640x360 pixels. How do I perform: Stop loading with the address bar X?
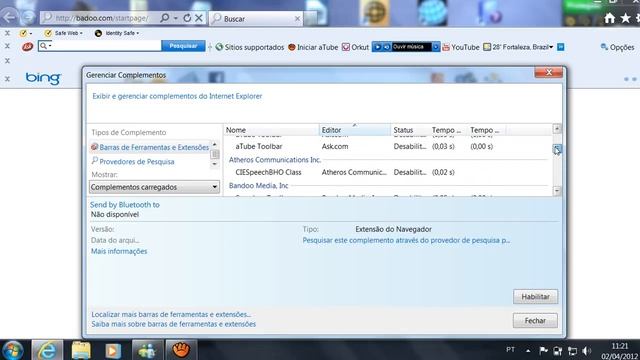(x=199, y=18)
